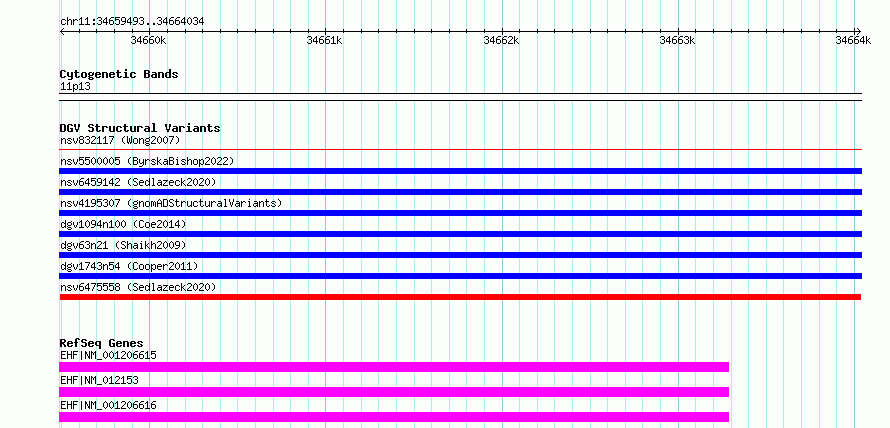Select the thin red nsv832117 variant line
Image resolution: width=890 pixels, height=428 pixels.
[461, 150]
